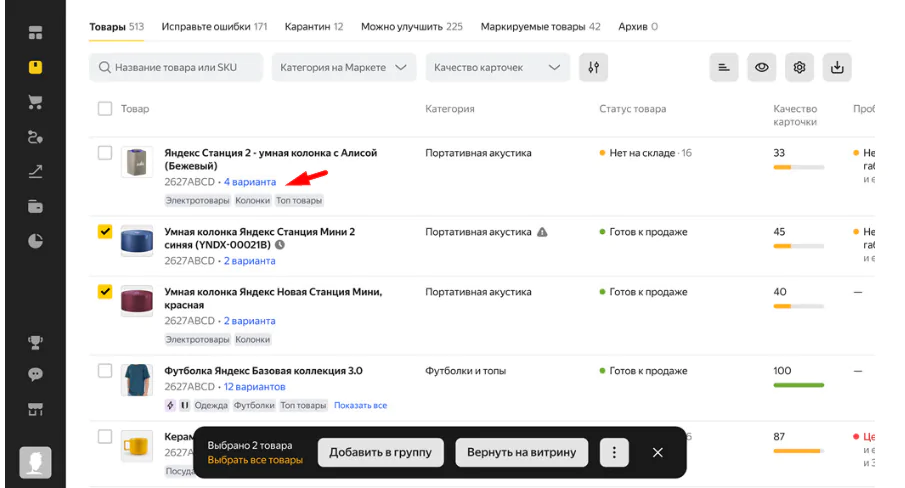Open the settings gear button
This screenshot has height=488, width=905.
pyautogui.click(x=799, y=67)
